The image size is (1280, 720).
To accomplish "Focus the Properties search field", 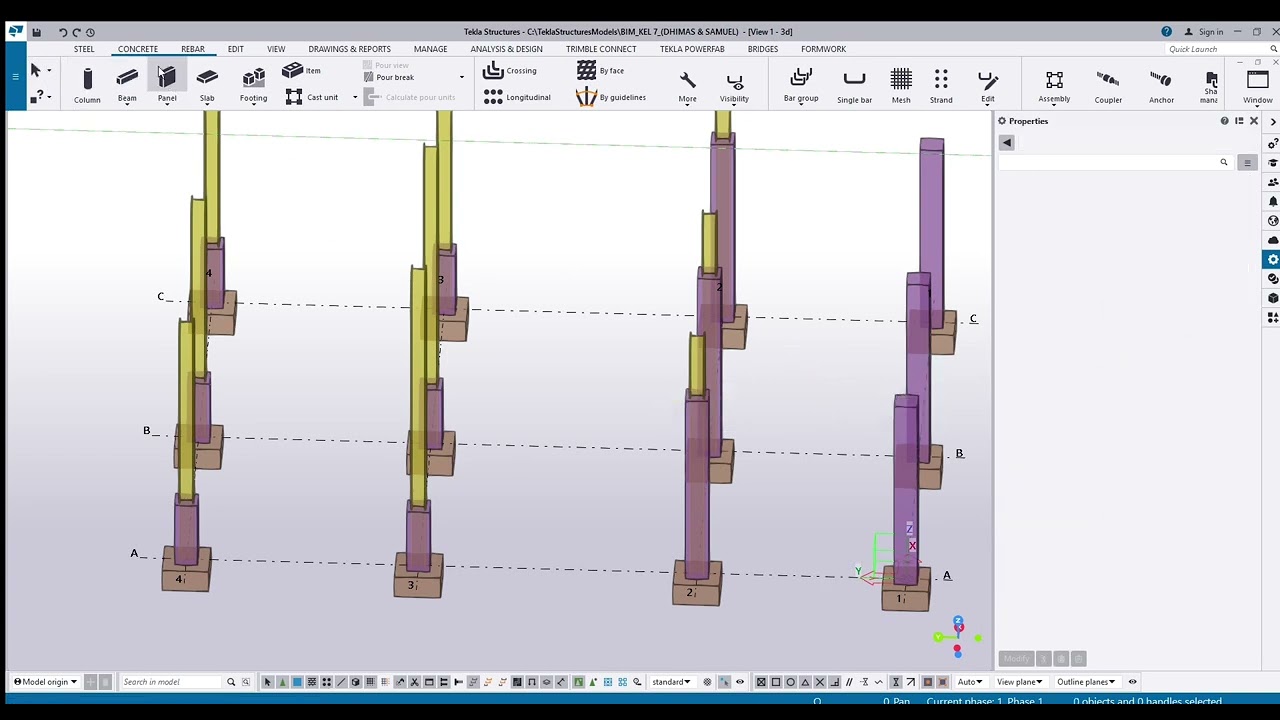I will pyautogui.click(x=1113, y=162).
